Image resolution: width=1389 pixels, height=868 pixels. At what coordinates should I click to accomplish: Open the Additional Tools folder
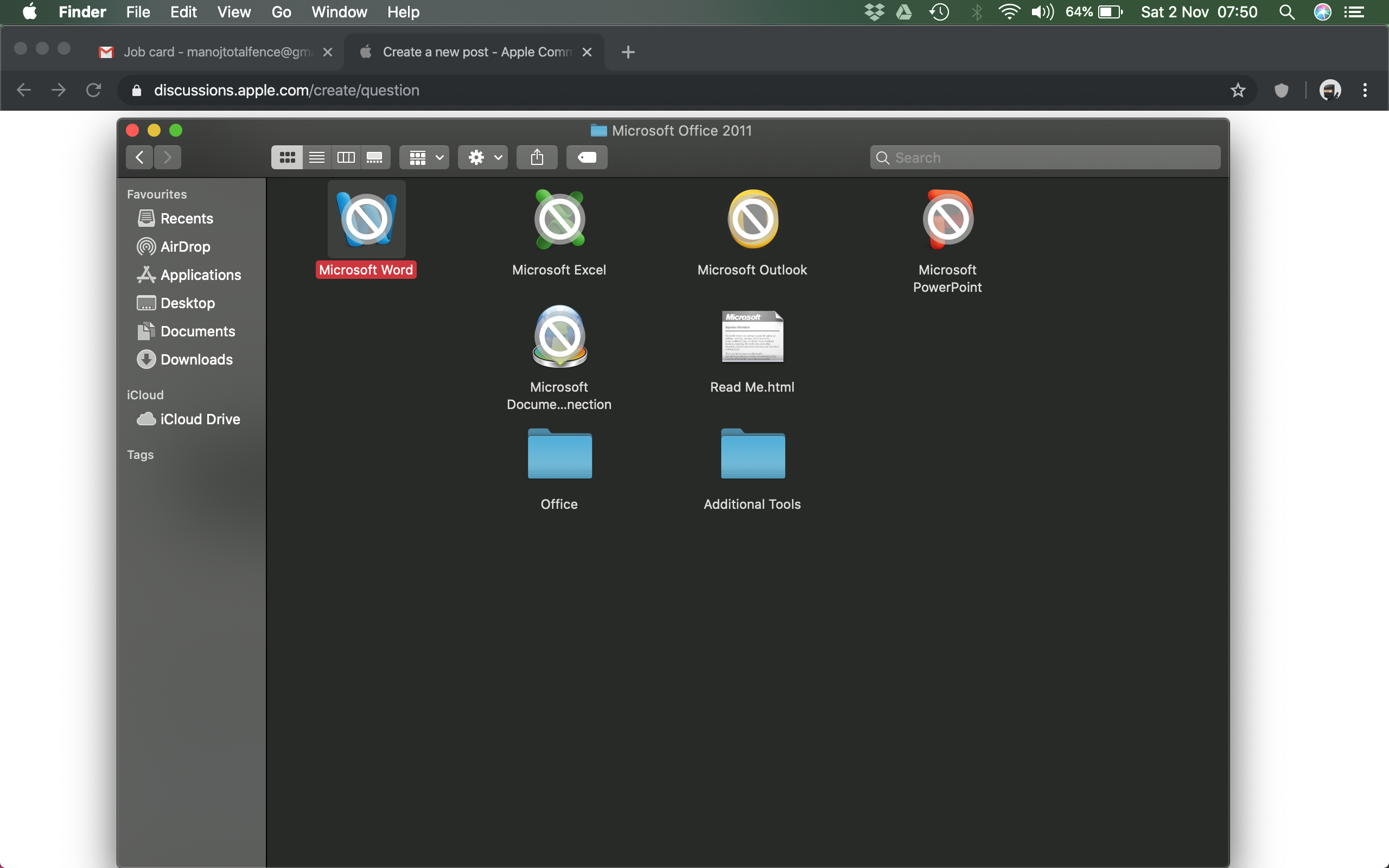[x=753, y=455]
